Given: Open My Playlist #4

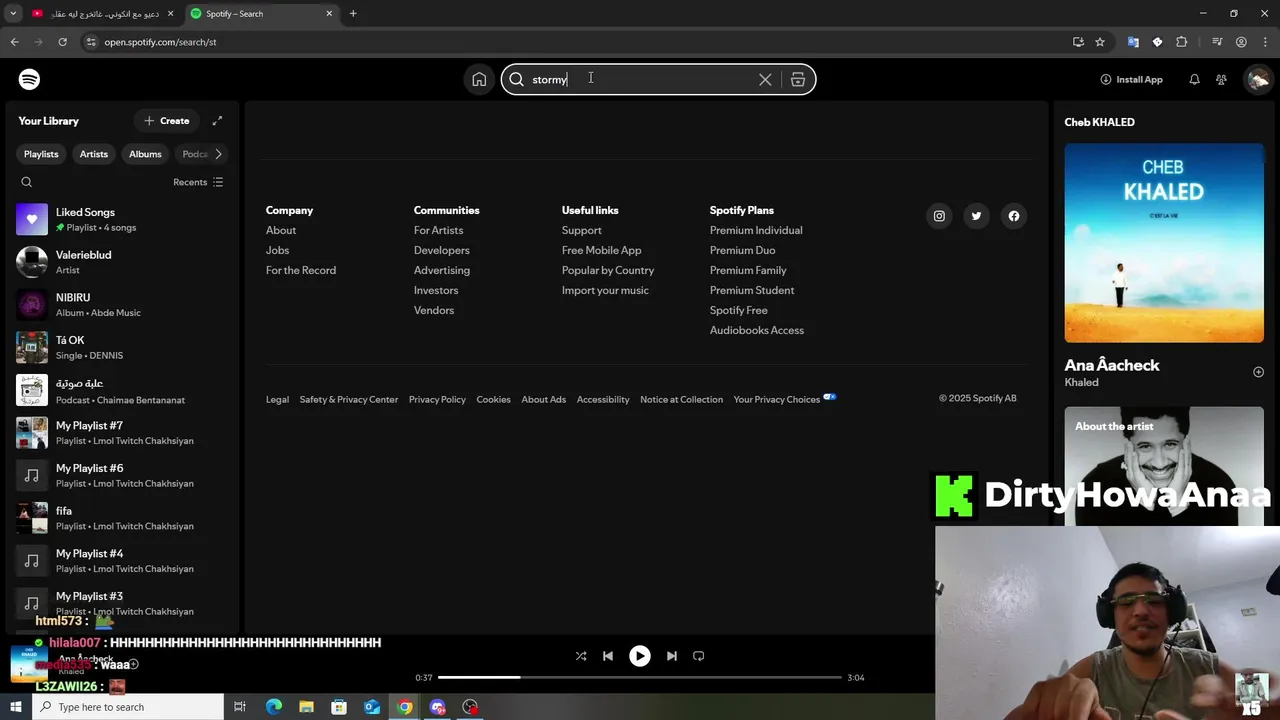Looking at the screenshot, I should tap(120, 561).
